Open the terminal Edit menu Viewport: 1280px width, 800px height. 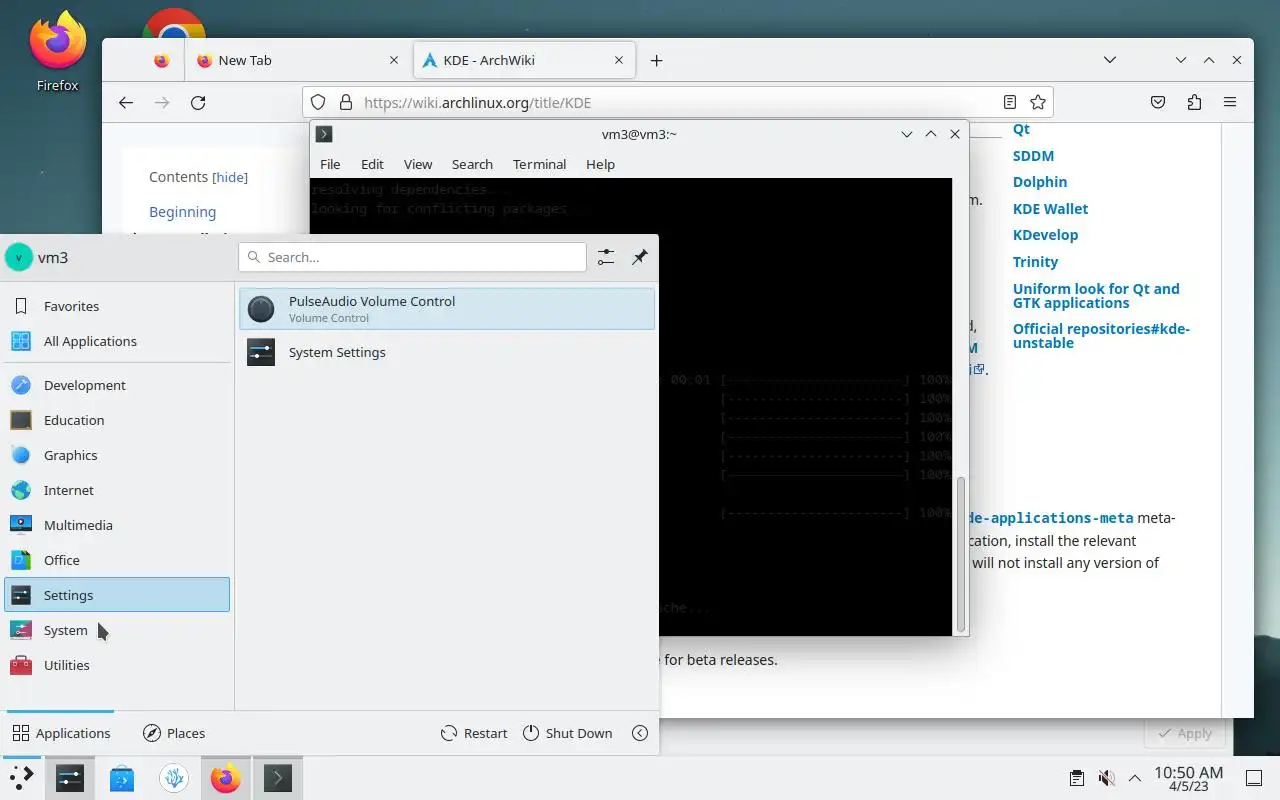coord(372,164)
